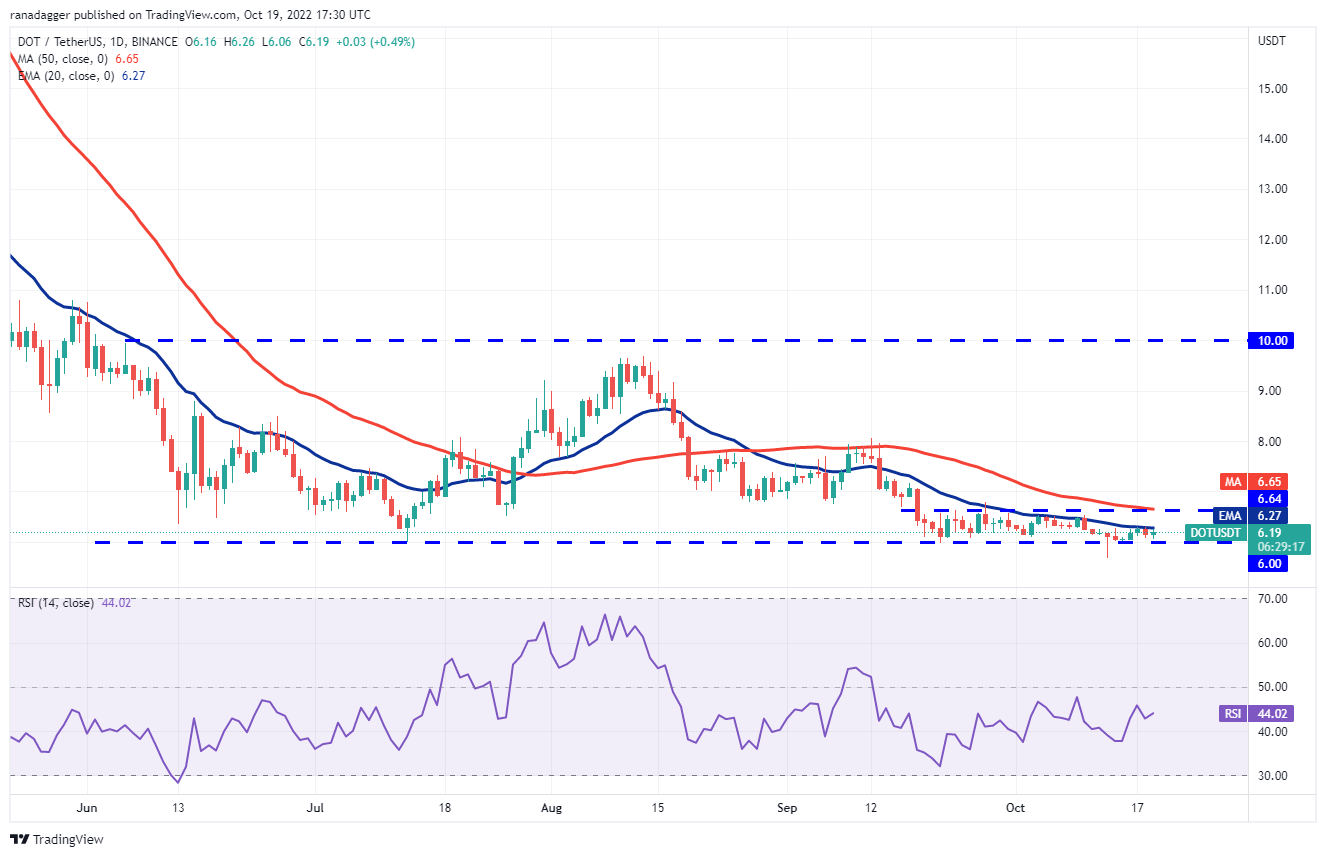Click the Jun label on the time axis
This screenshot has height=857, width=1326.
click(x=87, y=805)
